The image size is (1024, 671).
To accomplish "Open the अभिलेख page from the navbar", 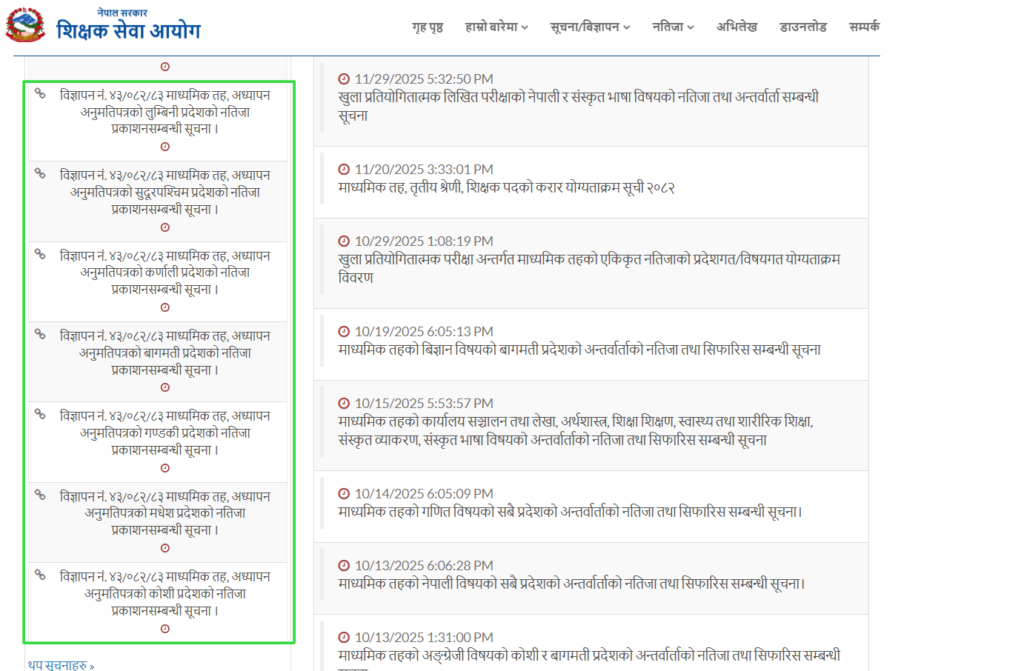I will [x=737, y=27].
